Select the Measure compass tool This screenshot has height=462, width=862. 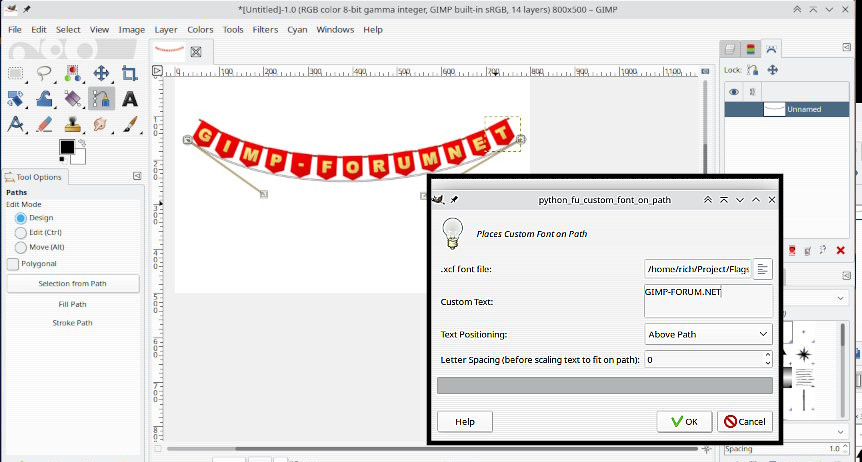pyautogui.click(x=15, y=124)
